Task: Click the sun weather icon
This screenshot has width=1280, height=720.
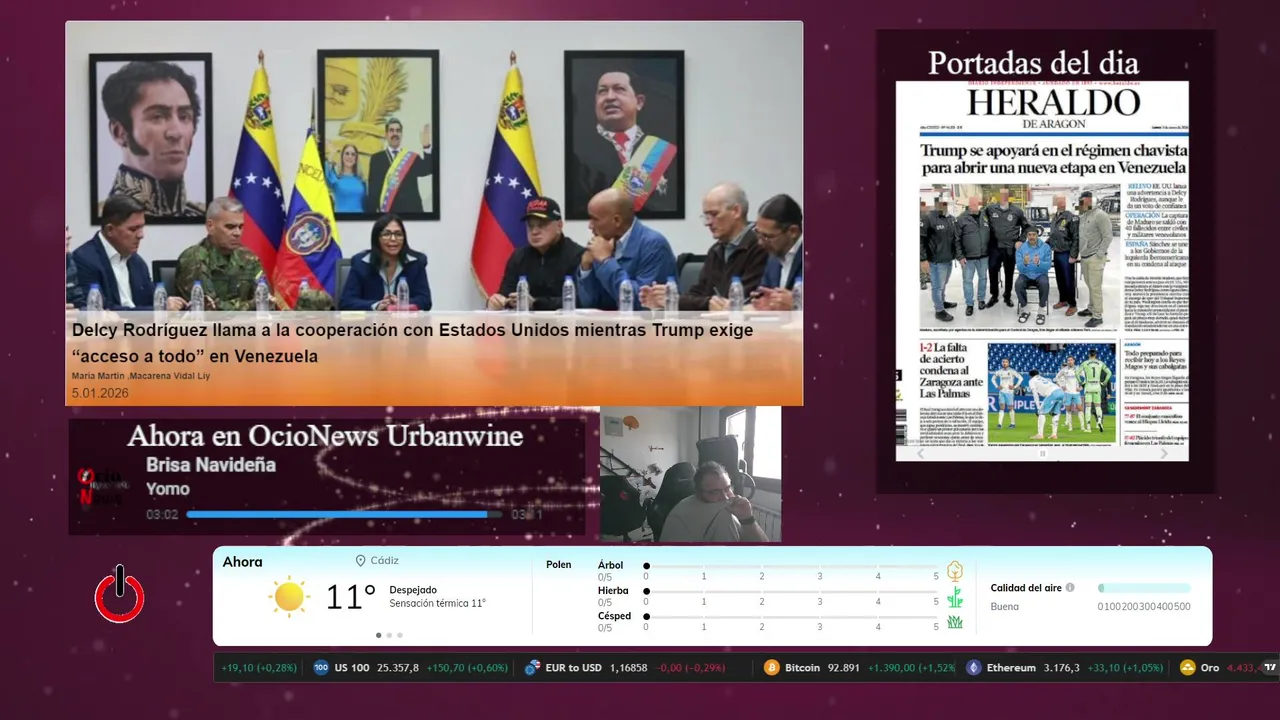Action: point(289,597)
